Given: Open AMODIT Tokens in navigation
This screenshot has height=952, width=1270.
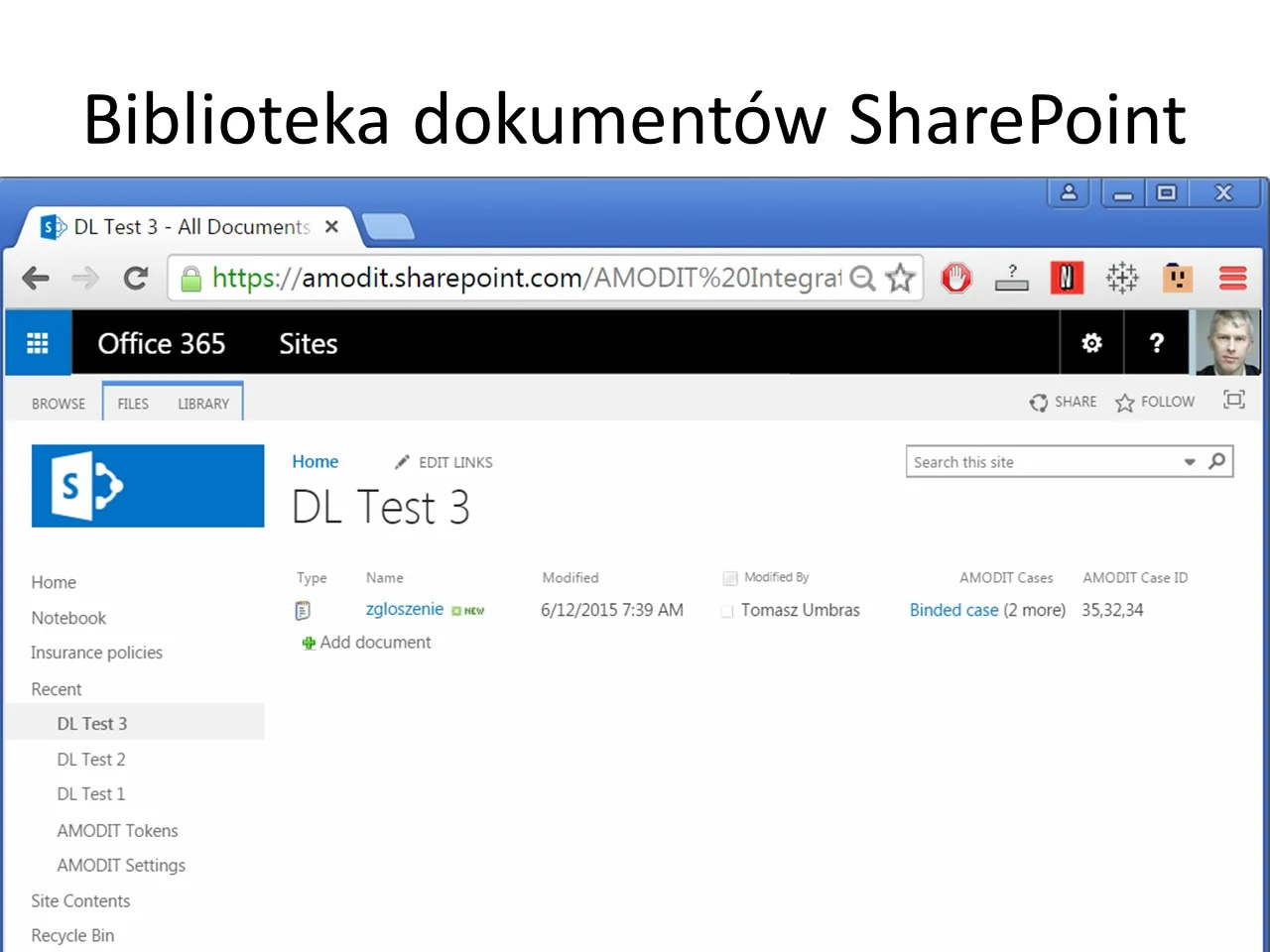Looking at the screenshot, I should click(117, 831).
